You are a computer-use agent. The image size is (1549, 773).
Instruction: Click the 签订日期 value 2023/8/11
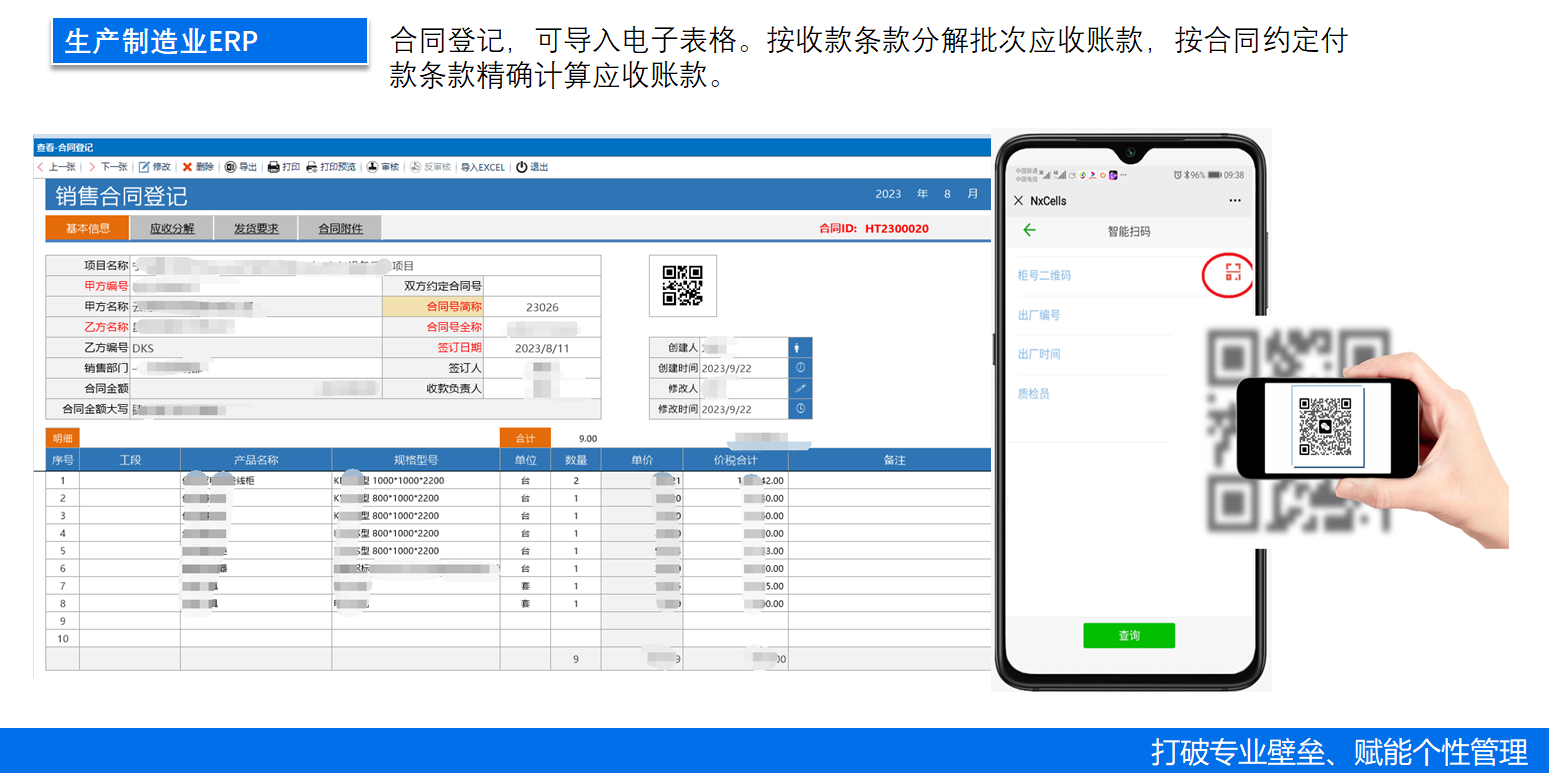coord(542,348)
